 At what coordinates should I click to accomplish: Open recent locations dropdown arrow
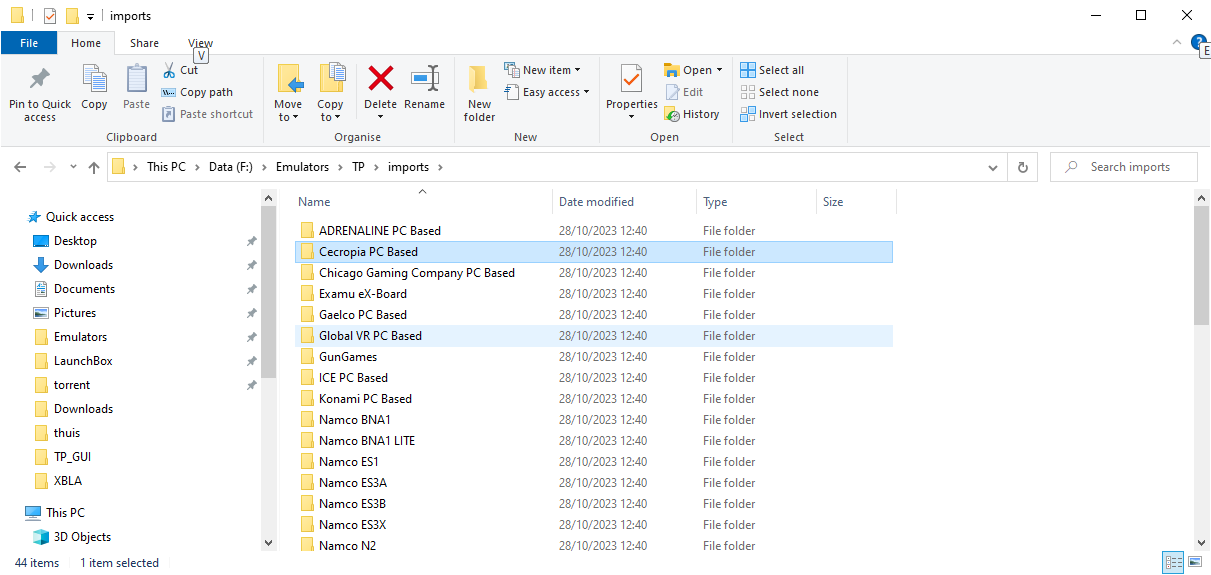(x=73, y=167)
